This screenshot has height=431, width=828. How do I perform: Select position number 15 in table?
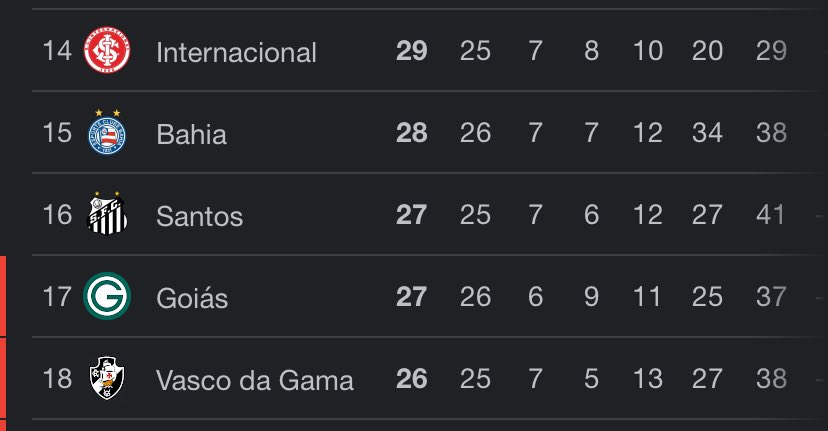pyautogui.click(x=56, y=133)
